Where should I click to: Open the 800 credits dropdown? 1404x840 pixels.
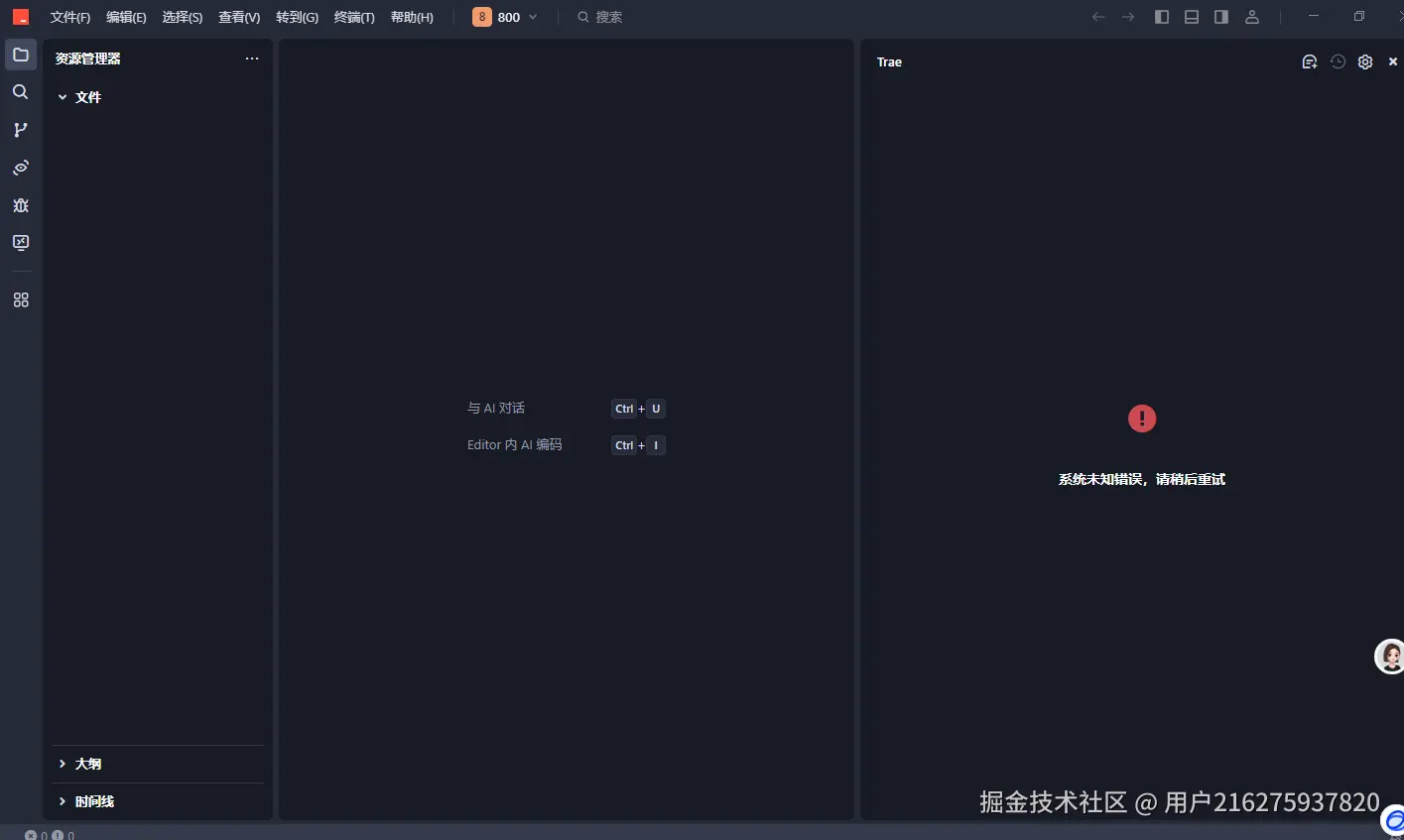(506, 16)
